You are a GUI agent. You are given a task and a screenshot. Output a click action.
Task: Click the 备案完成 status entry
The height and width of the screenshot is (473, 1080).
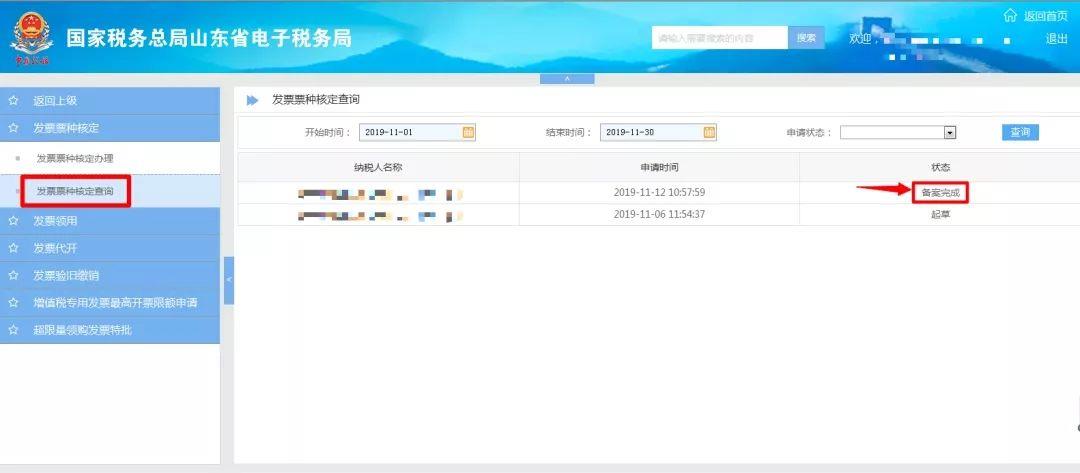[x=940, y=192]
